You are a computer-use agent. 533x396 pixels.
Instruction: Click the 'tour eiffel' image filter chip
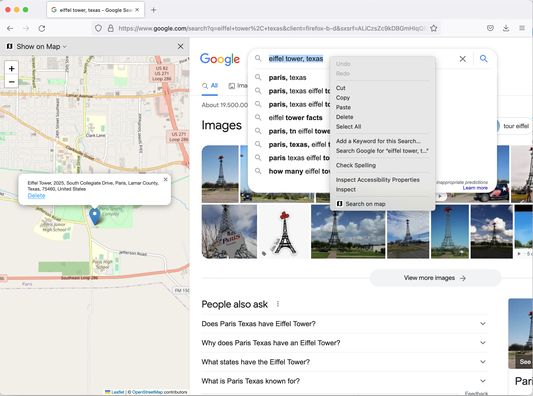coord(514,126)
